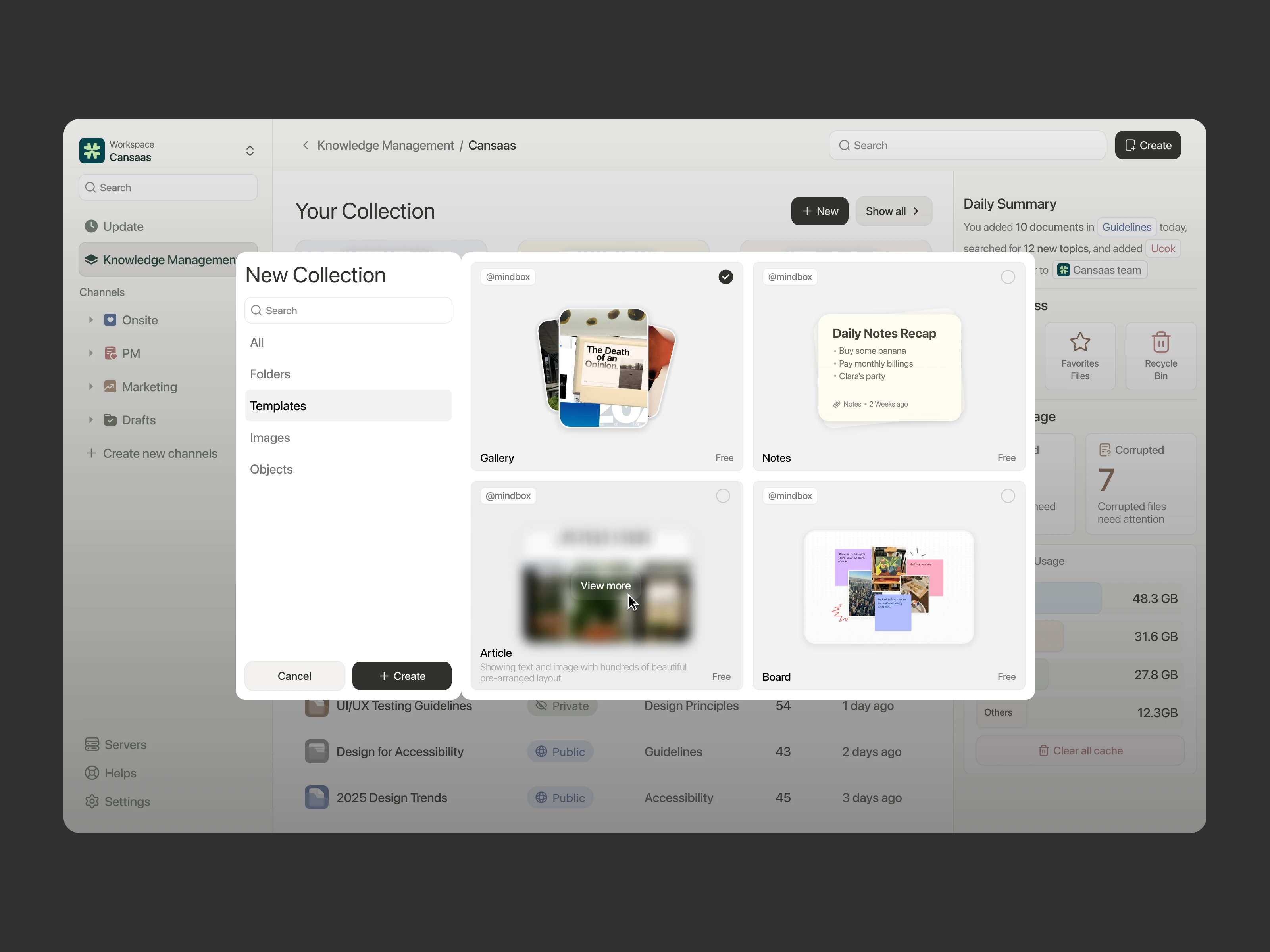Open Favorites Files star icon
This screenshot has height=952, width=1270.
(1080, 343)
